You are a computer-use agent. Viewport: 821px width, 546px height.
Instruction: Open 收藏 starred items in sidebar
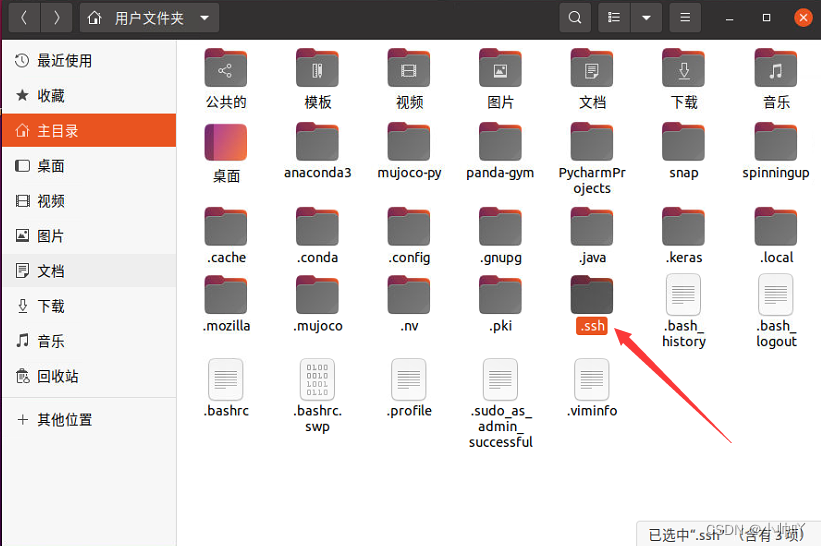89,96
